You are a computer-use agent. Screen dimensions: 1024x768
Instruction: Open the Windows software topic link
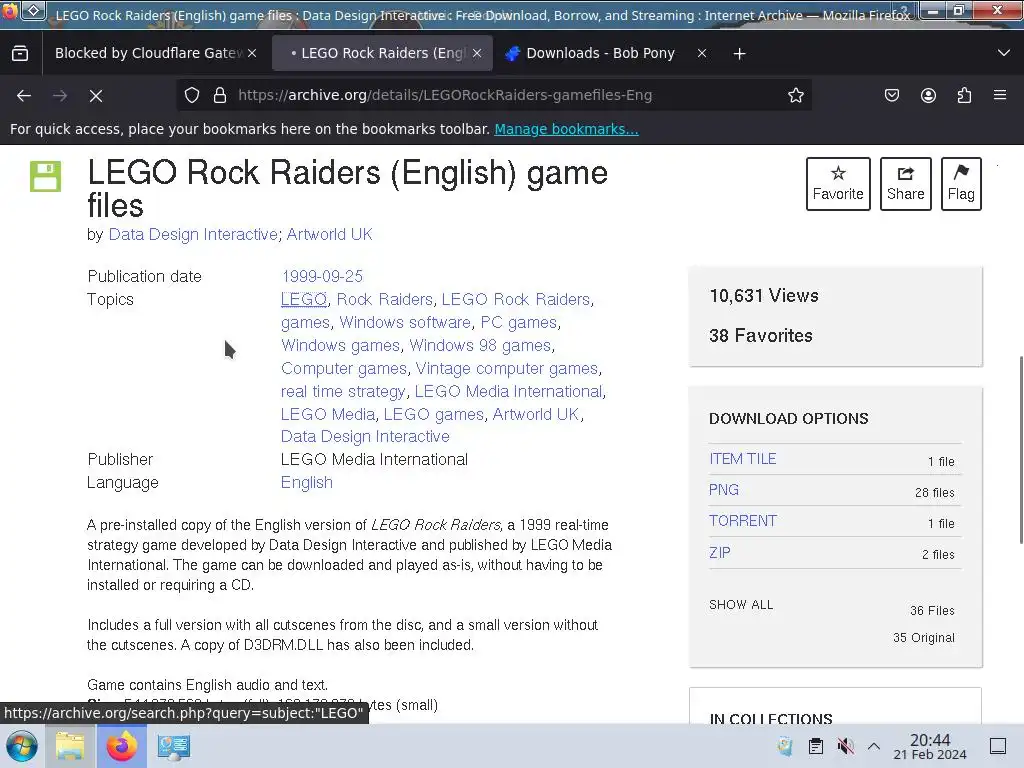[x=405, y=322]
